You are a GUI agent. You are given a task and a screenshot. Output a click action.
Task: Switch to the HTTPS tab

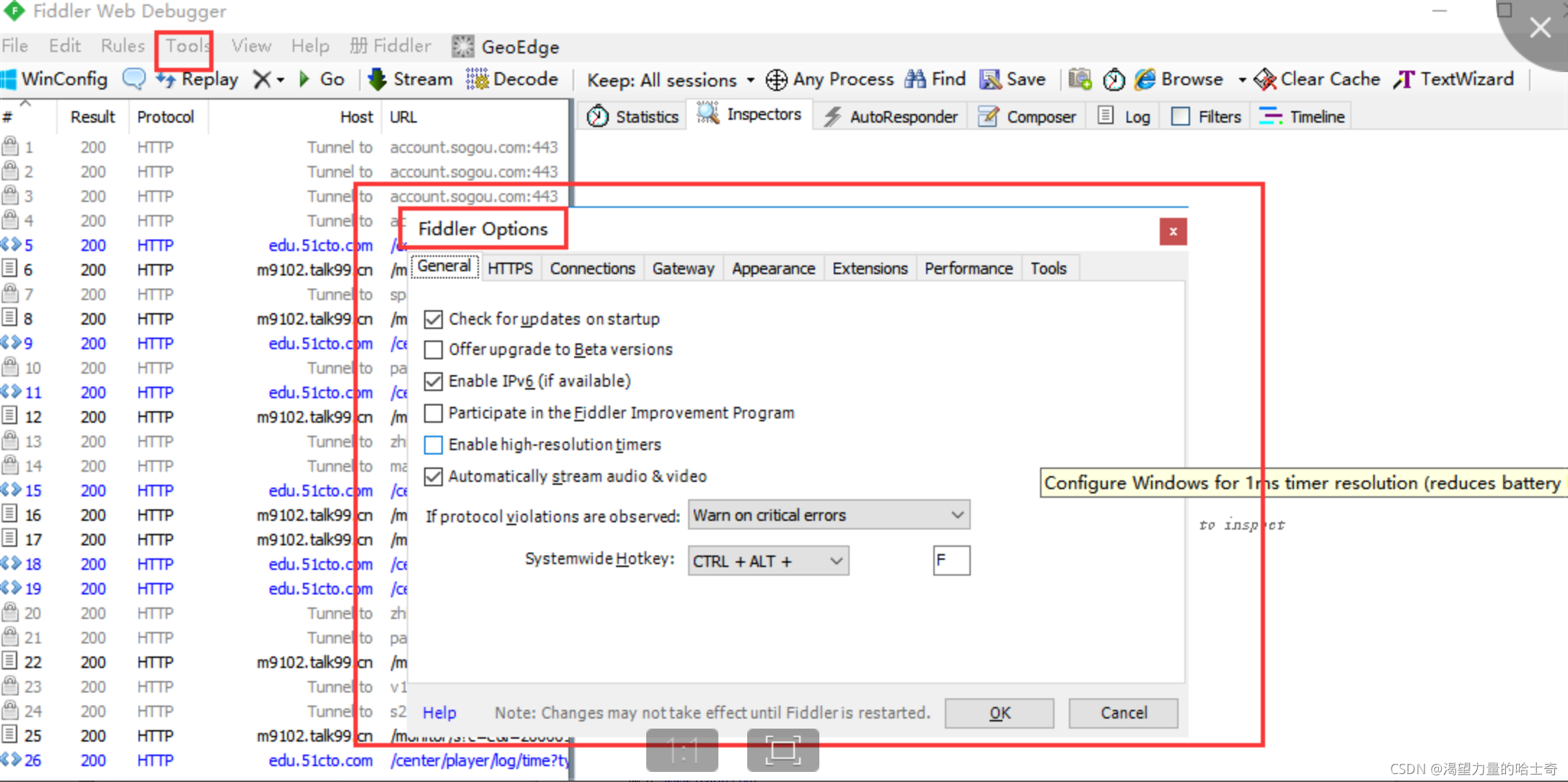pos(510,268)
